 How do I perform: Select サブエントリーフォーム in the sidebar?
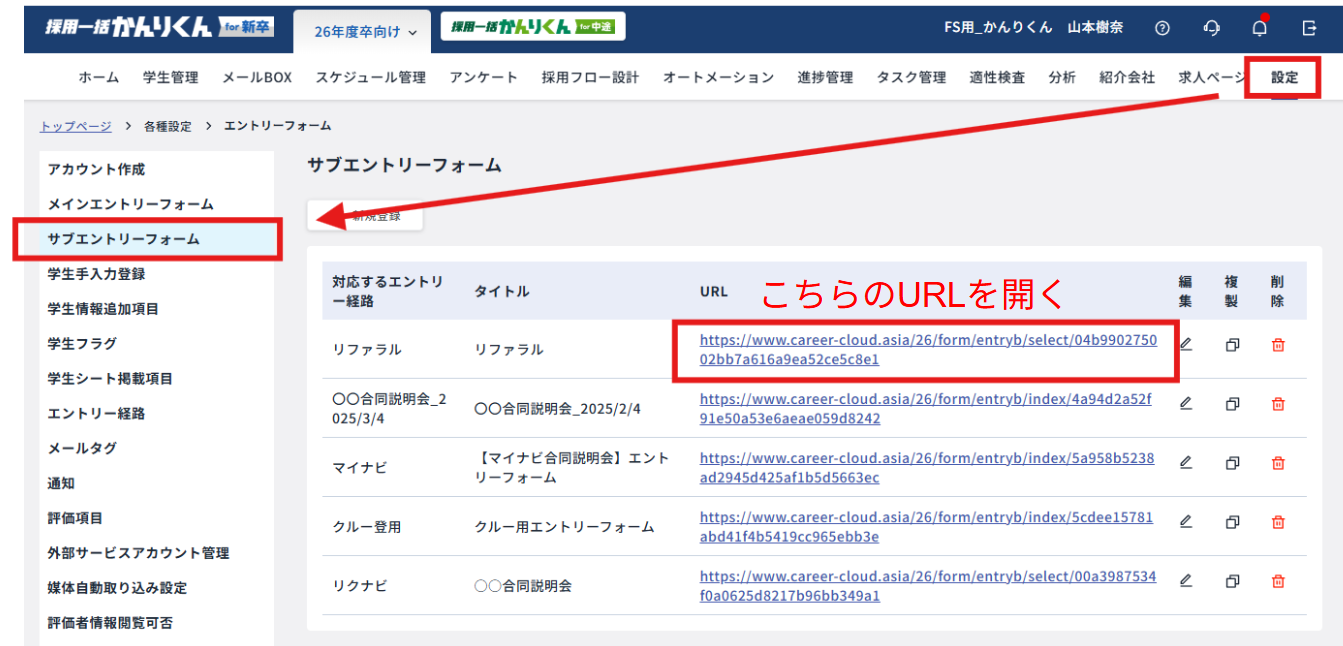124,239
